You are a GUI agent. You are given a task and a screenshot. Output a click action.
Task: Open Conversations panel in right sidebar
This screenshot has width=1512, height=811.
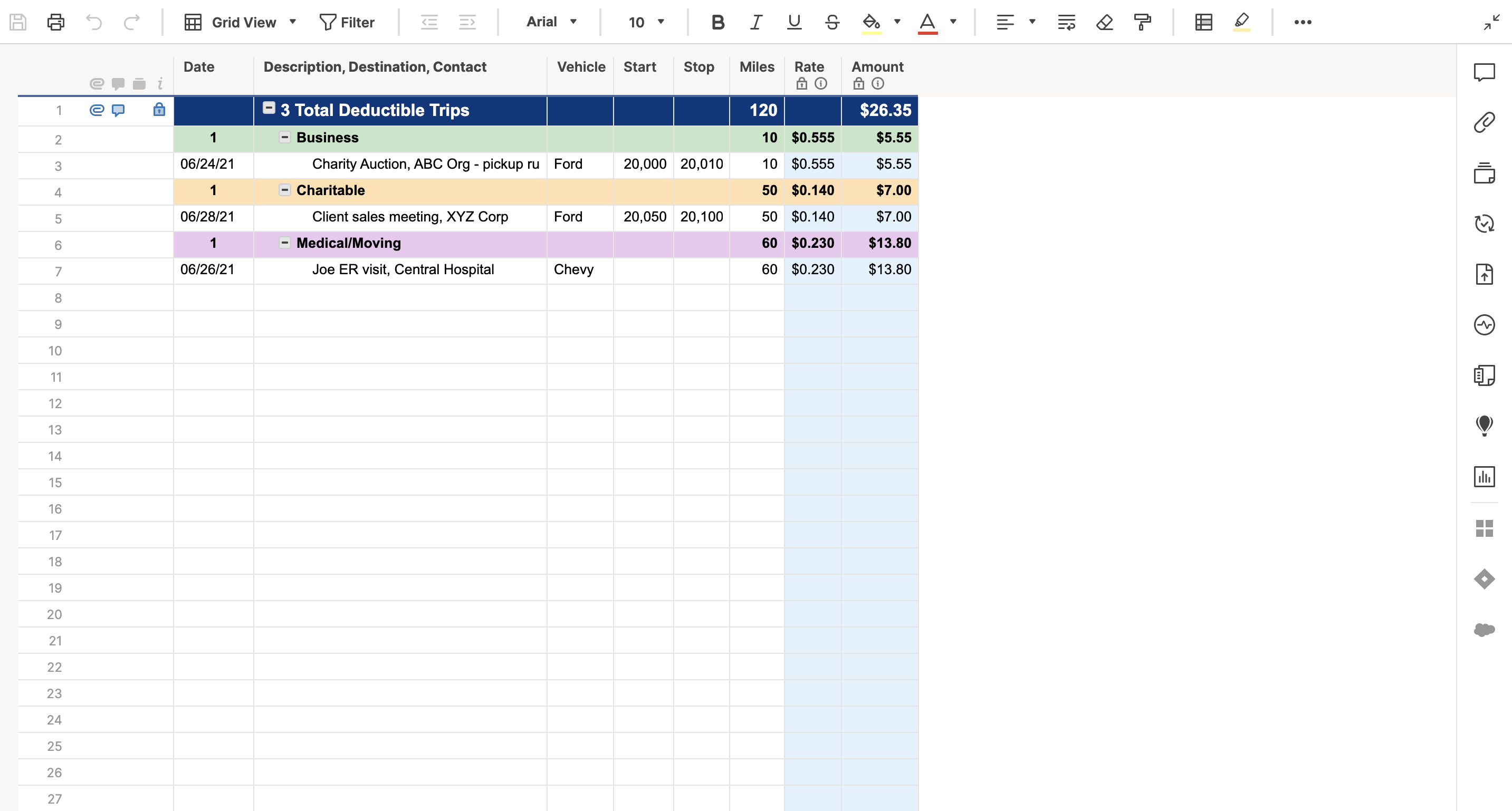pyautogui.click(x=1484, y=72)
